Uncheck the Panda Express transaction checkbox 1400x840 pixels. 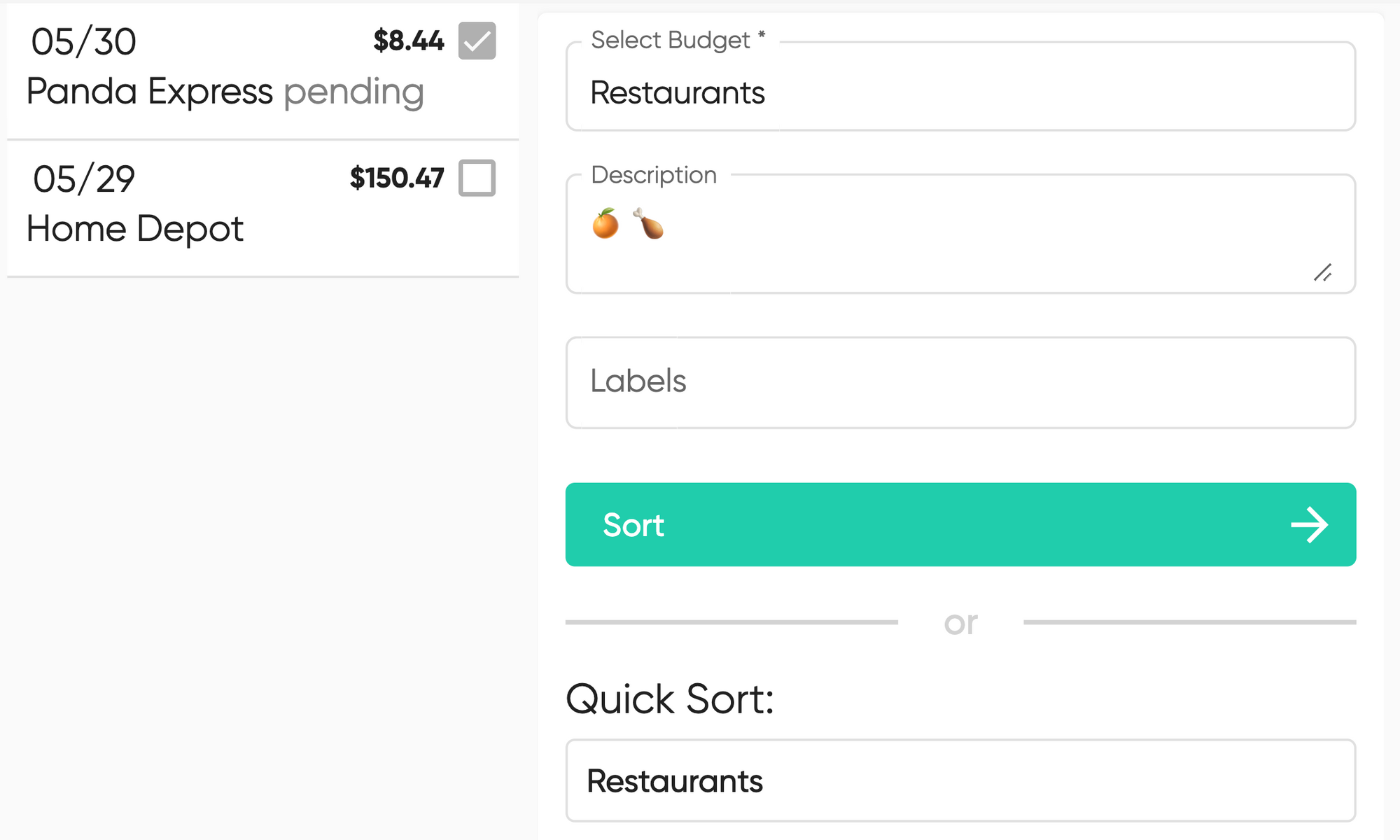click(x=477, y=41)
